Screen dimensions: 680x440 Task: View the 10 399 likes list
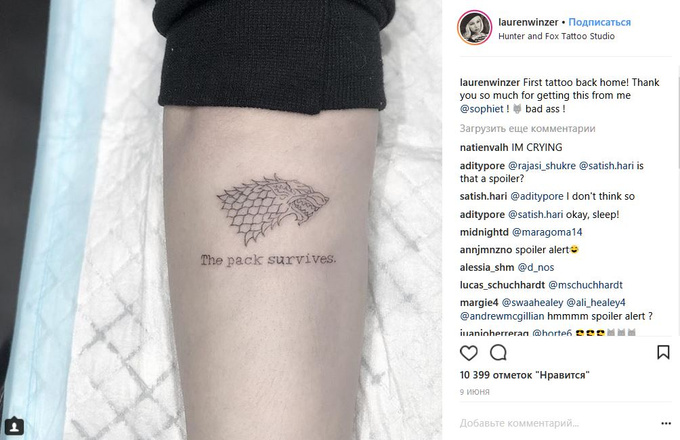click(525, 375)
